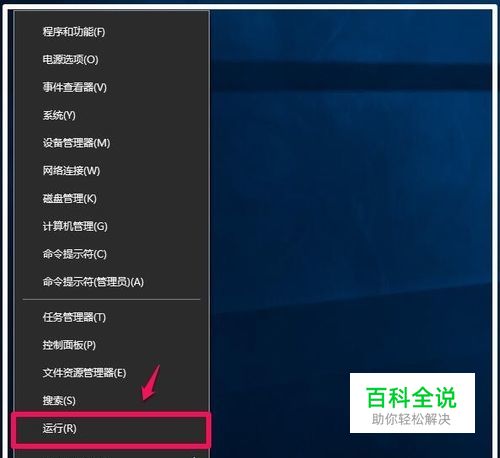Launch 文件资源管理器(E)
This screenshot has width=500, height=458.
(111, 373)
